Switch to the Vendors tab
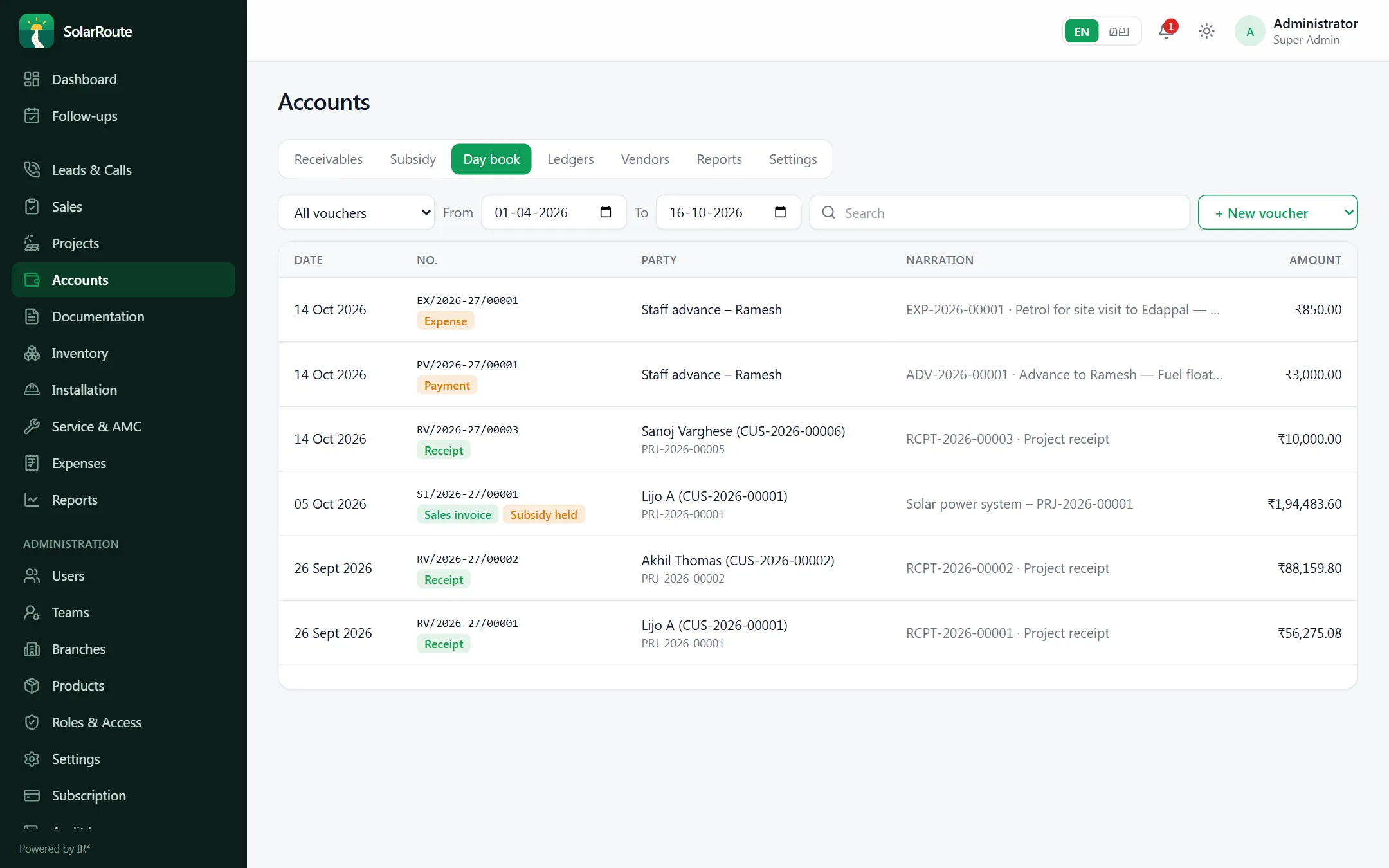1389x868 pixels. pyautogui.click(x=645, y=159)
